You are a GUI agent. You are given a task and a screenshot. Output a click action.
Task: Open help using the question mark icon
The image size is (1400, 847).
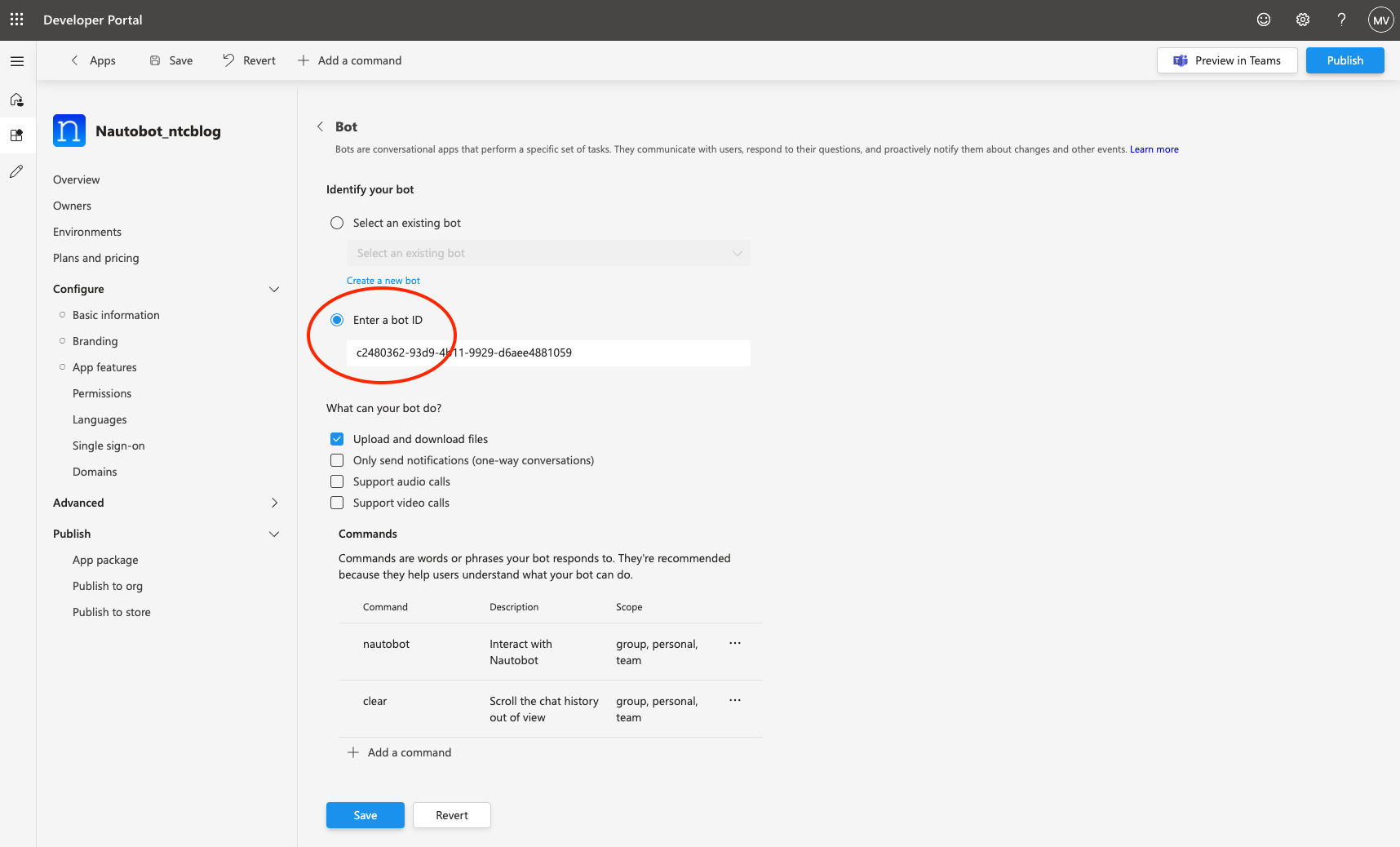(x=1341, y=20)
